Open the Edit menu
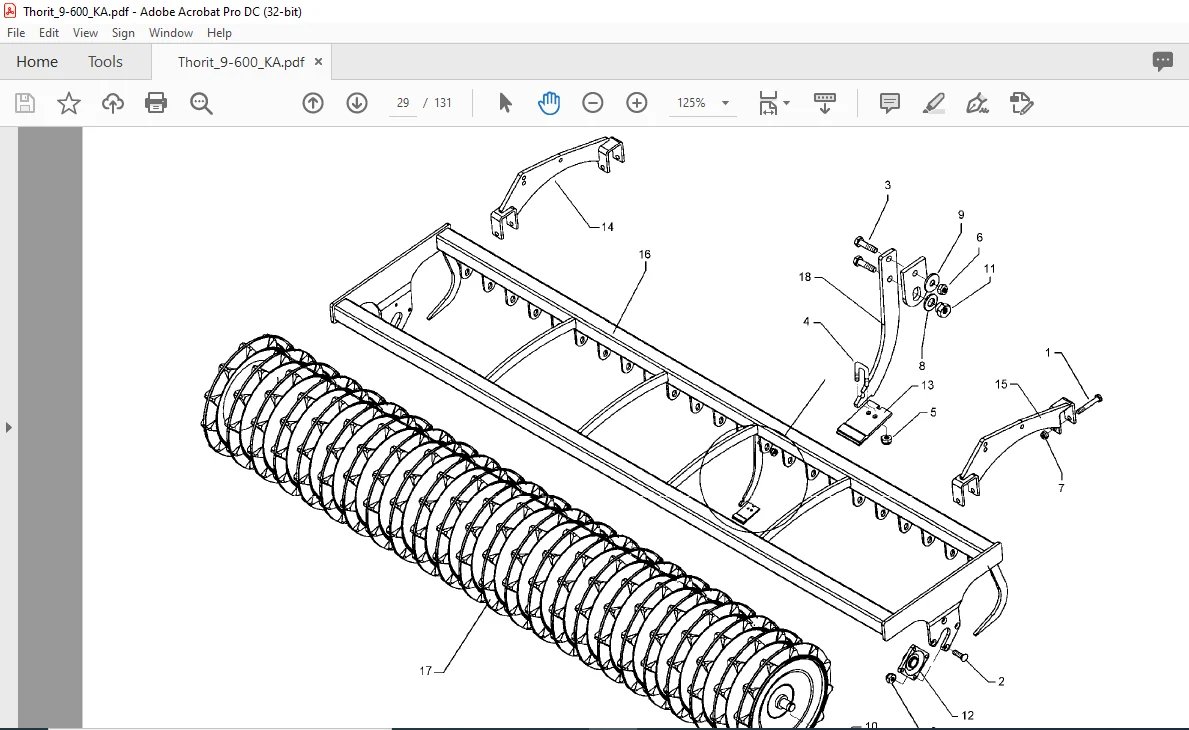1189x730 pixels. (x=49, y=33)
